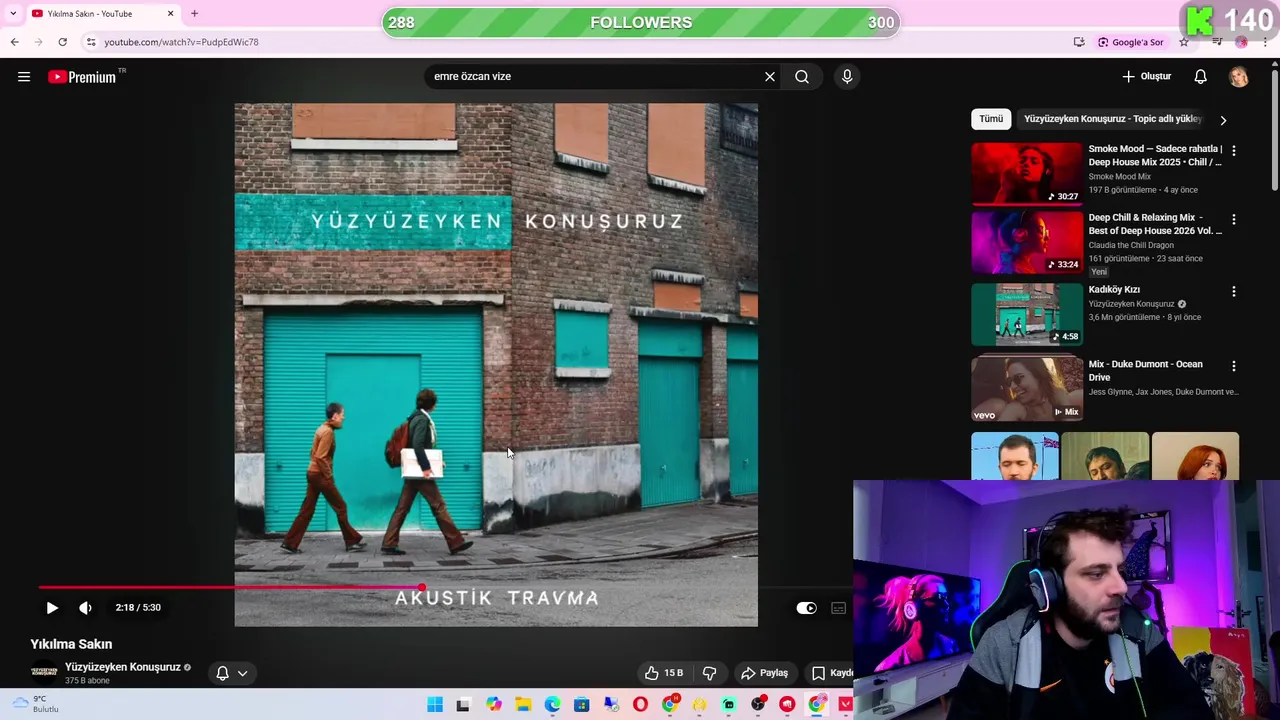Start voice search with the microphone
Screen dimensions: 1280x720
tap(847, 77)
